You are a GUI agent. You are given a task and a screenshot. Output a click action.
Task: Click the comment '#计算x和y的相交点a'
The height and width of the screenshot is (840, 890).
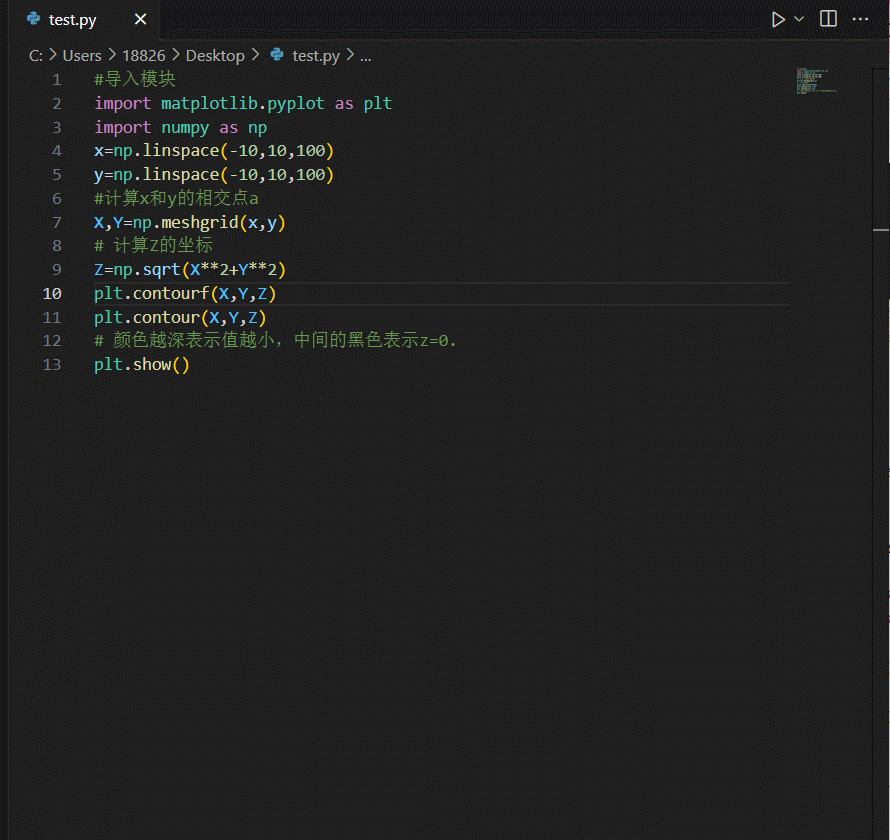coord(177,198)
